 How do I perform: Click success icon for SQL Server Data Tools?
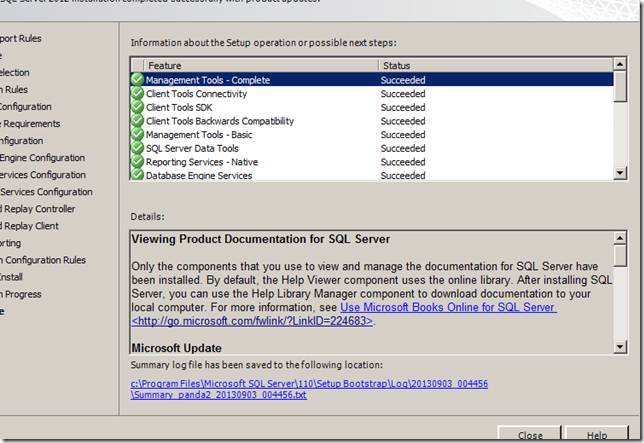point(137,148)
